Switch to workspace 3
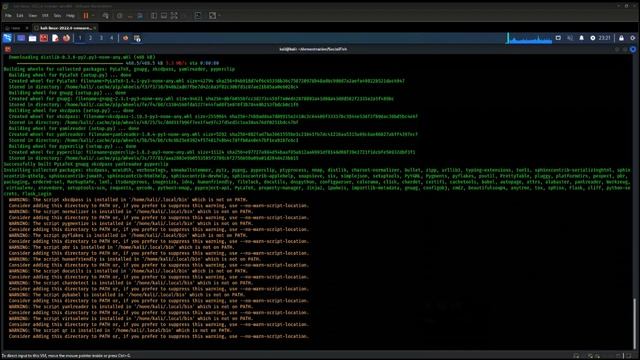Image resolution: width=640 pixels, height=360 pixels. pos(101,38)
